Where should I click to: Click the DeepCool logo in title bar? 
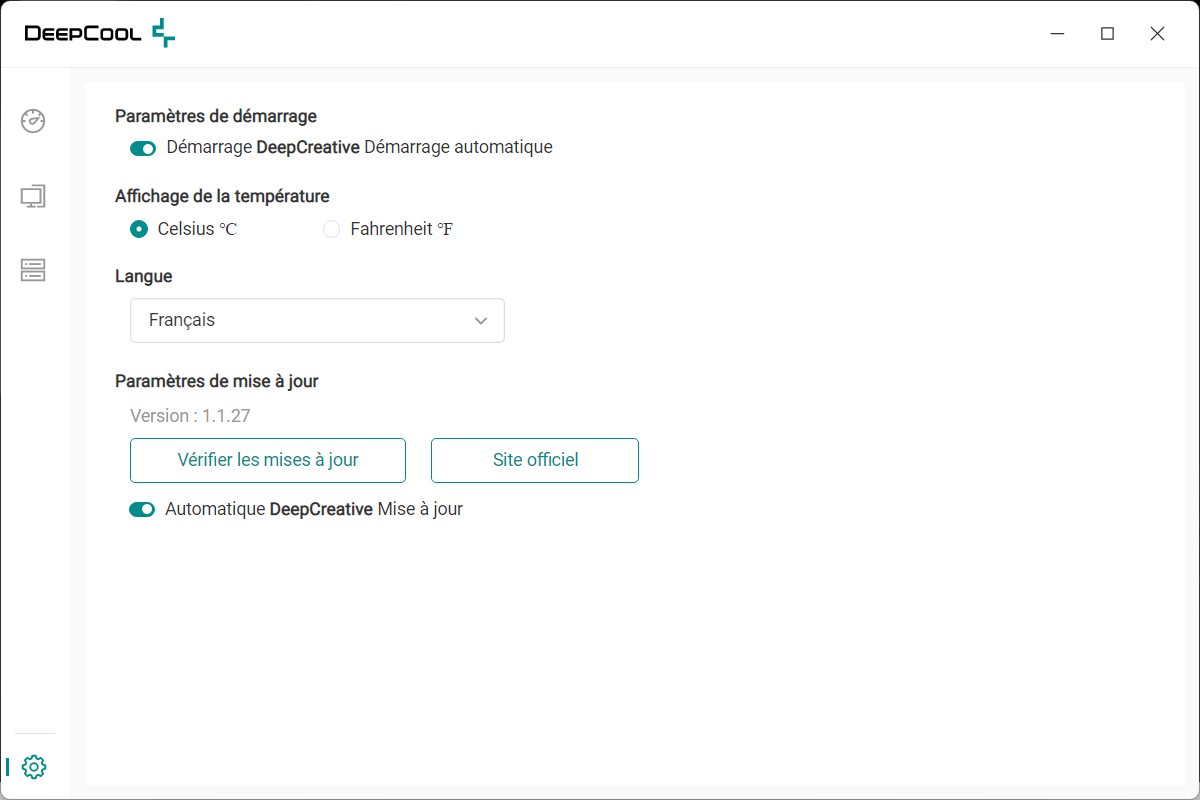pos(100,33)
